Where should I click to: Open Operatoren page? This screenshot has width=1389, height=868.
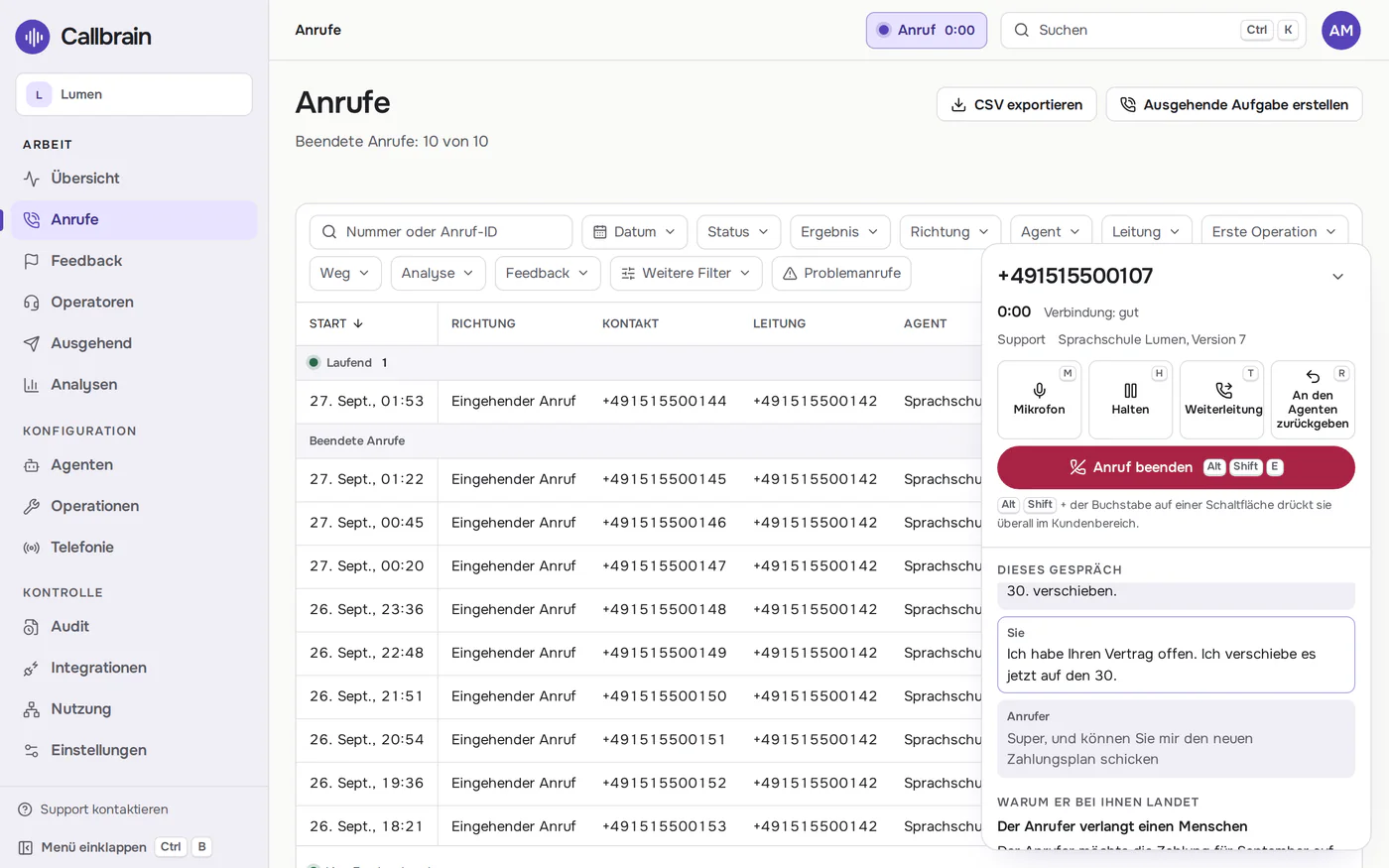134,303
